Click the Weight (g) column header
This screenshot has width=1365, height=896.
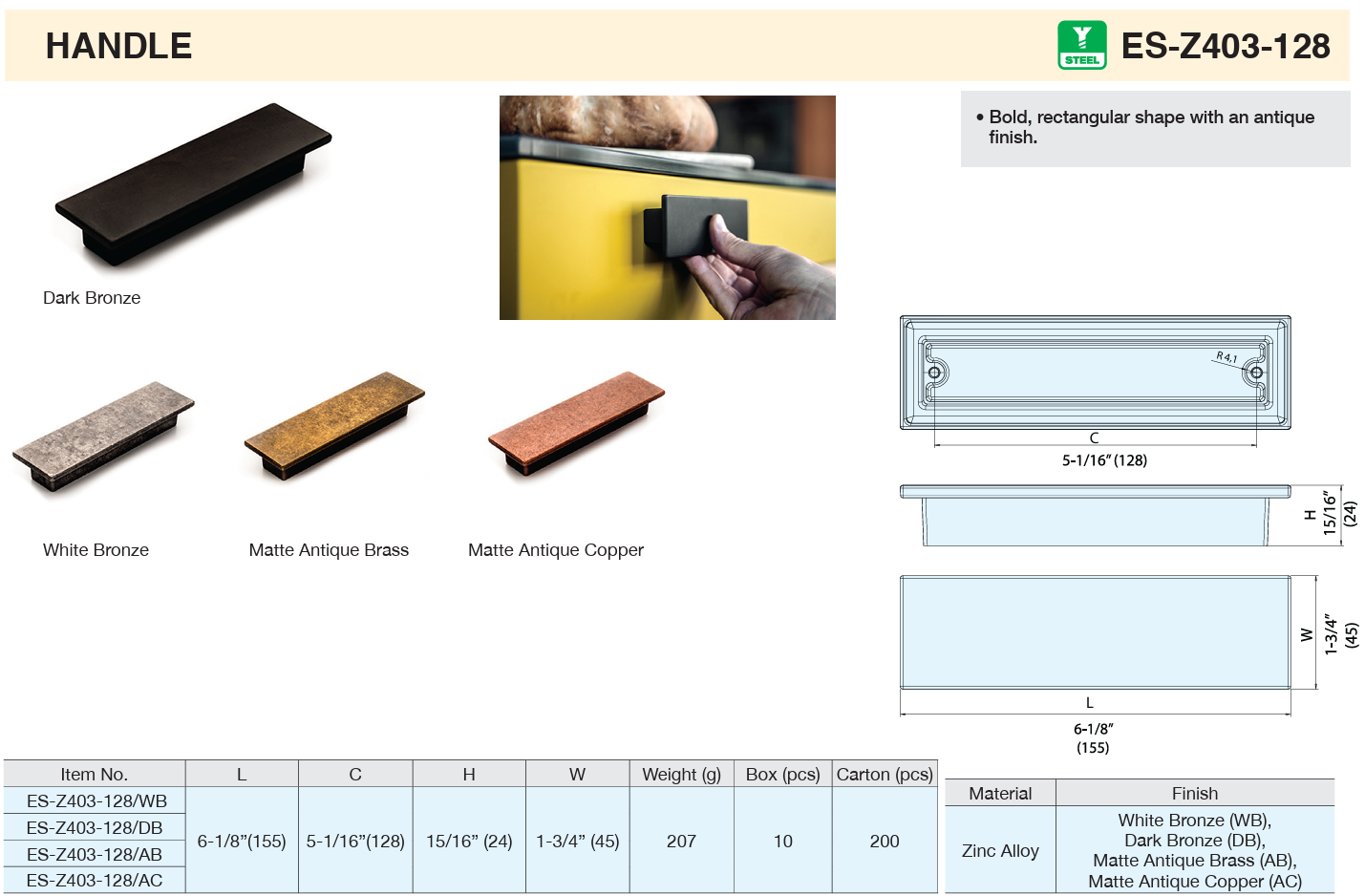(681, 775)
